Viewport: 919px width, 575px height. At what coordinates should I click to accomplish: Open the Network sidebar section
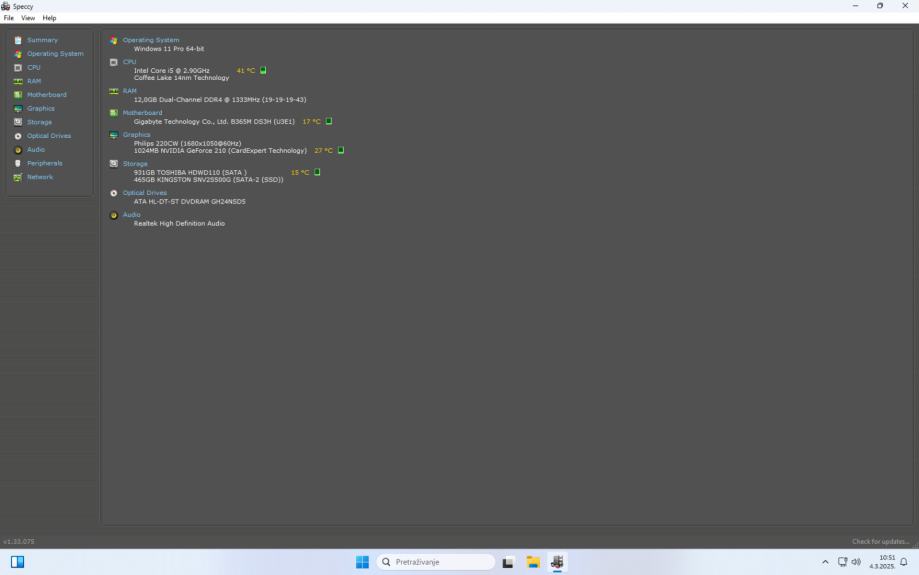[40, 176]
